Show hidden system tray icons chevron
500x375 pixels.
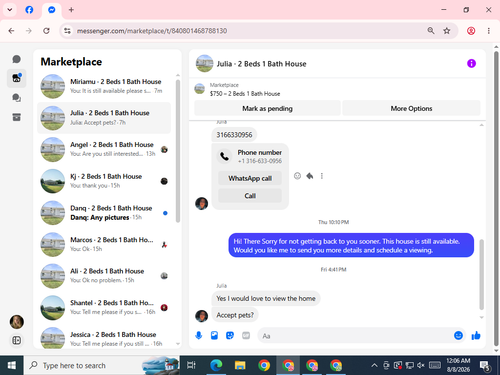pyautogui.click(x=374, y=365)
